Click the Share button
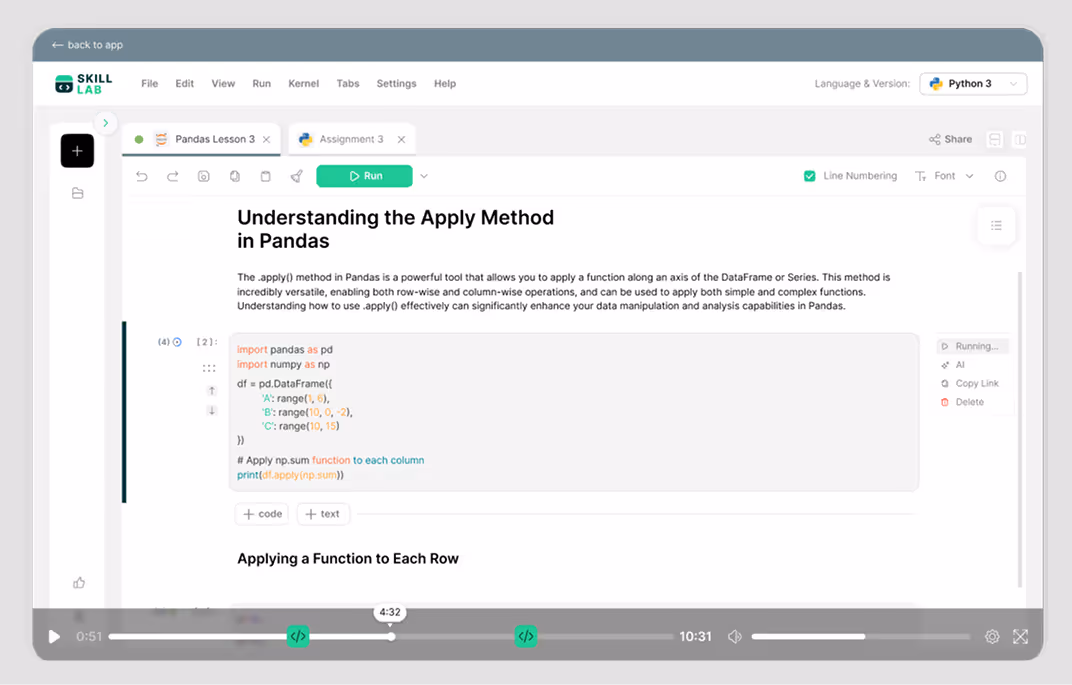The width and height of the screenshot is (1072, 685). (x=950, y=139)
